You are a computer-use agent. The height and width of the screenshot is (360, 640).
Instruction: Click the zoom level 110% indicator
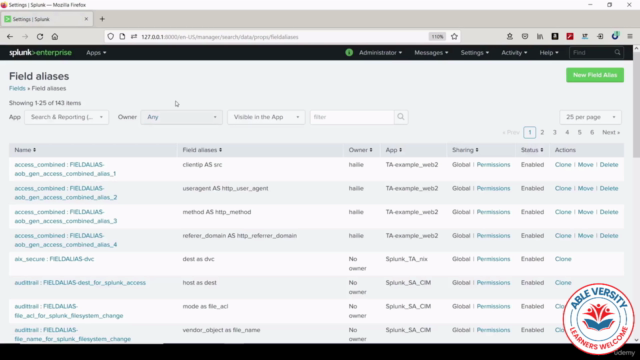[x=437, y=37]
